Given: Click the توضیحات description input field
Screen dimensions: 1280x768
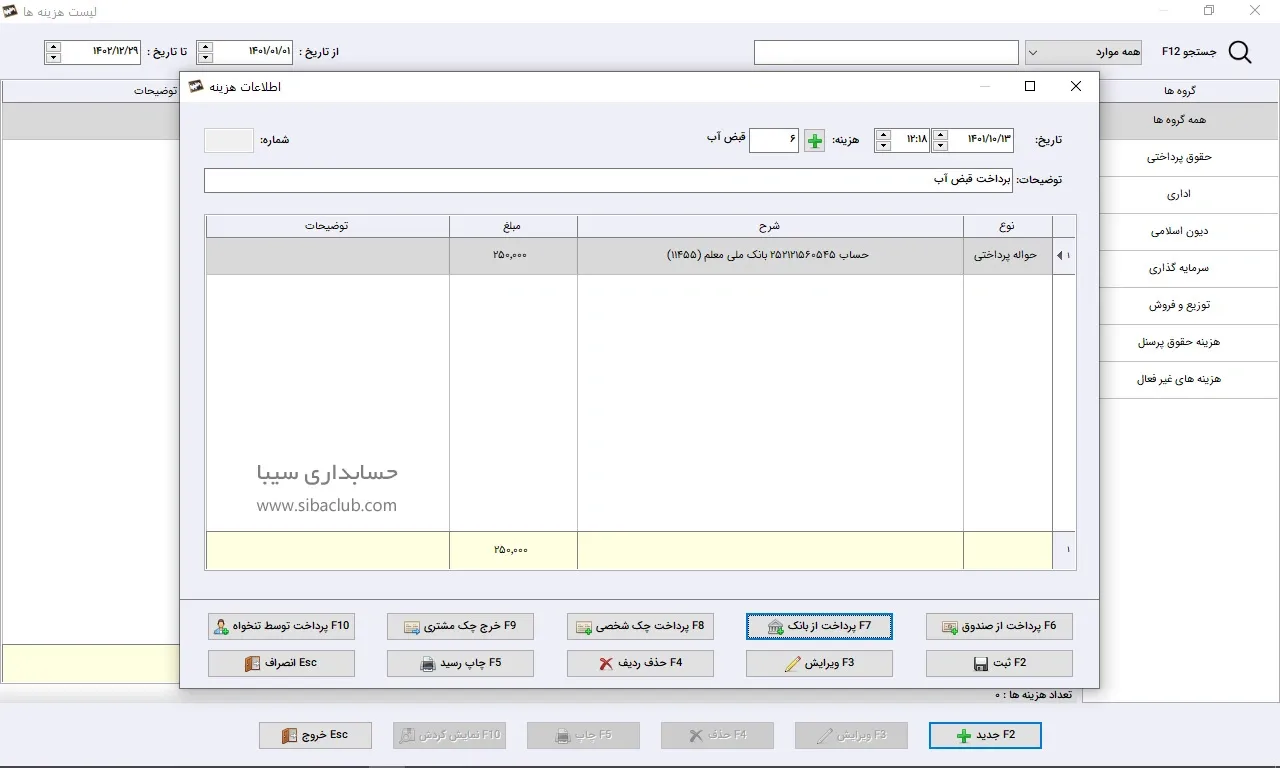Looking at the screenshot, I should (608, 180).
